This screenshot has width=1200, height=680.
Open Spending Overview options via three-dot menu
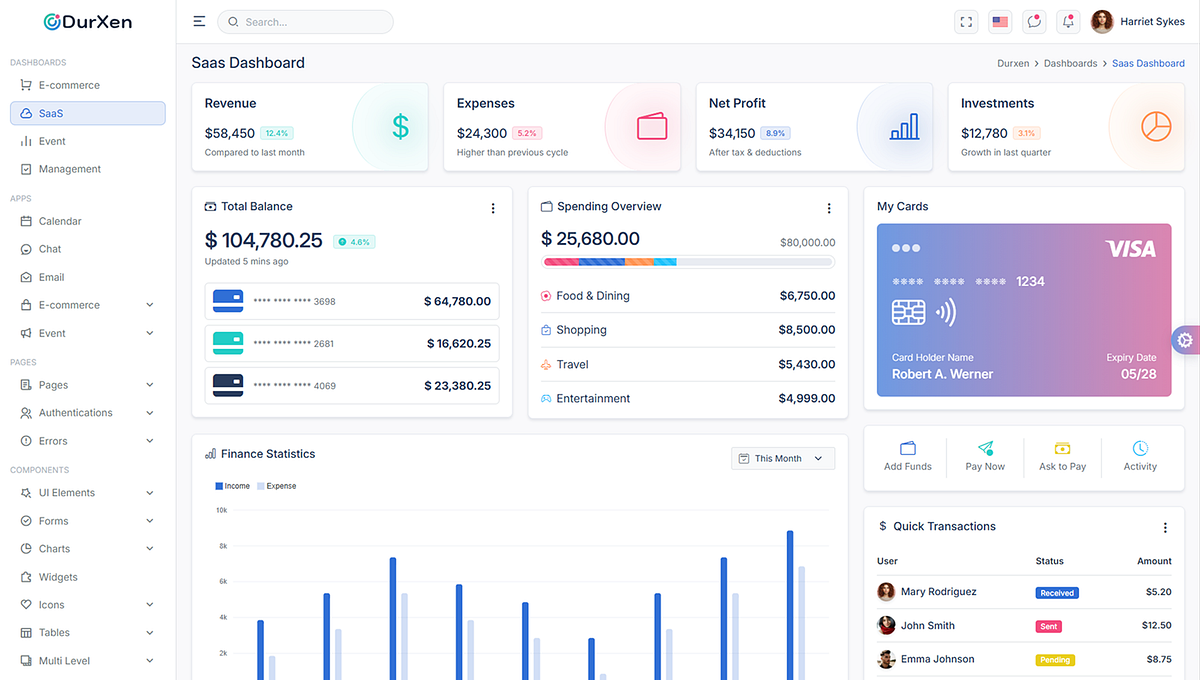pos(829,208)
